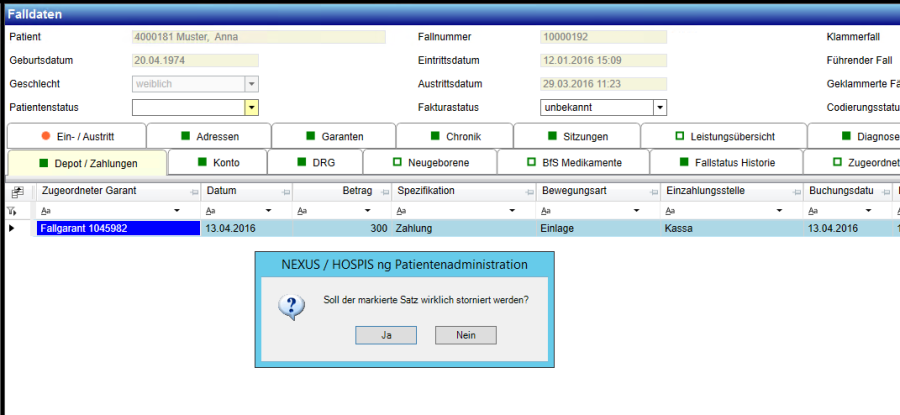Click the Patient field showing Muster, Anna
The image size is (900, 415).
click(259, 37)
